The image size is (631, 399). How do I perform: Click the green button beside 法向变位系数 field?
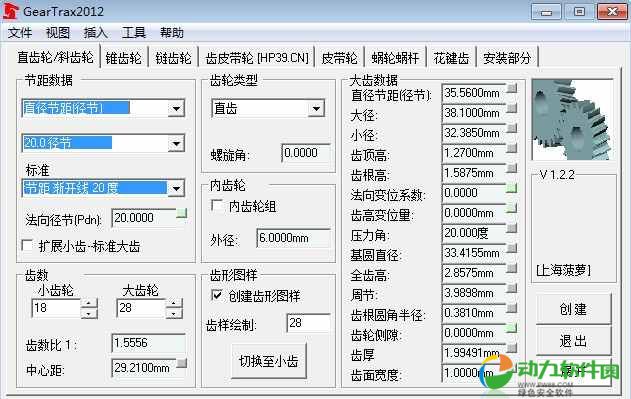pos(511,188)
